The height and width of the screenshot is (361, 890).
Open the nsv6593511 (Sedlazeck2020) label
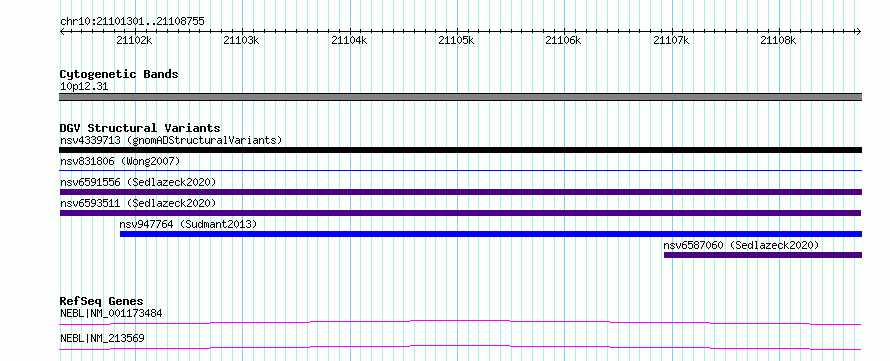pos(138,203)
